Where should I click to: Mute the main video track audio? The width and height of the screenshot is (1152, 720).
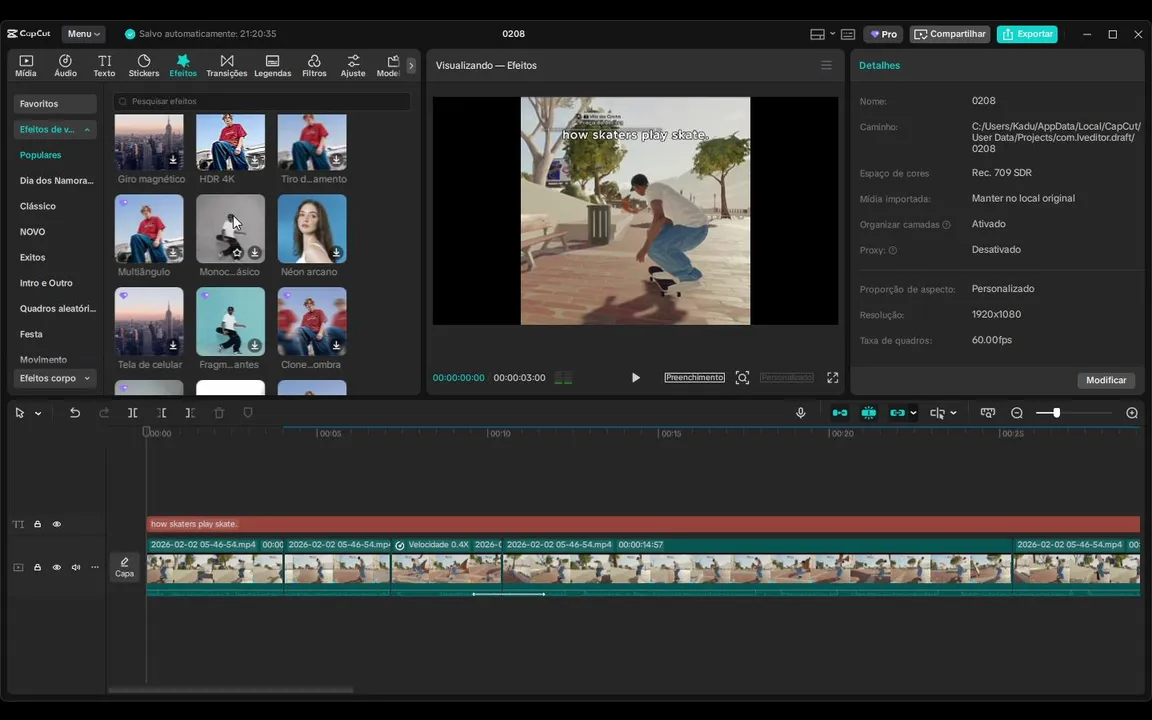click(76, 567)
